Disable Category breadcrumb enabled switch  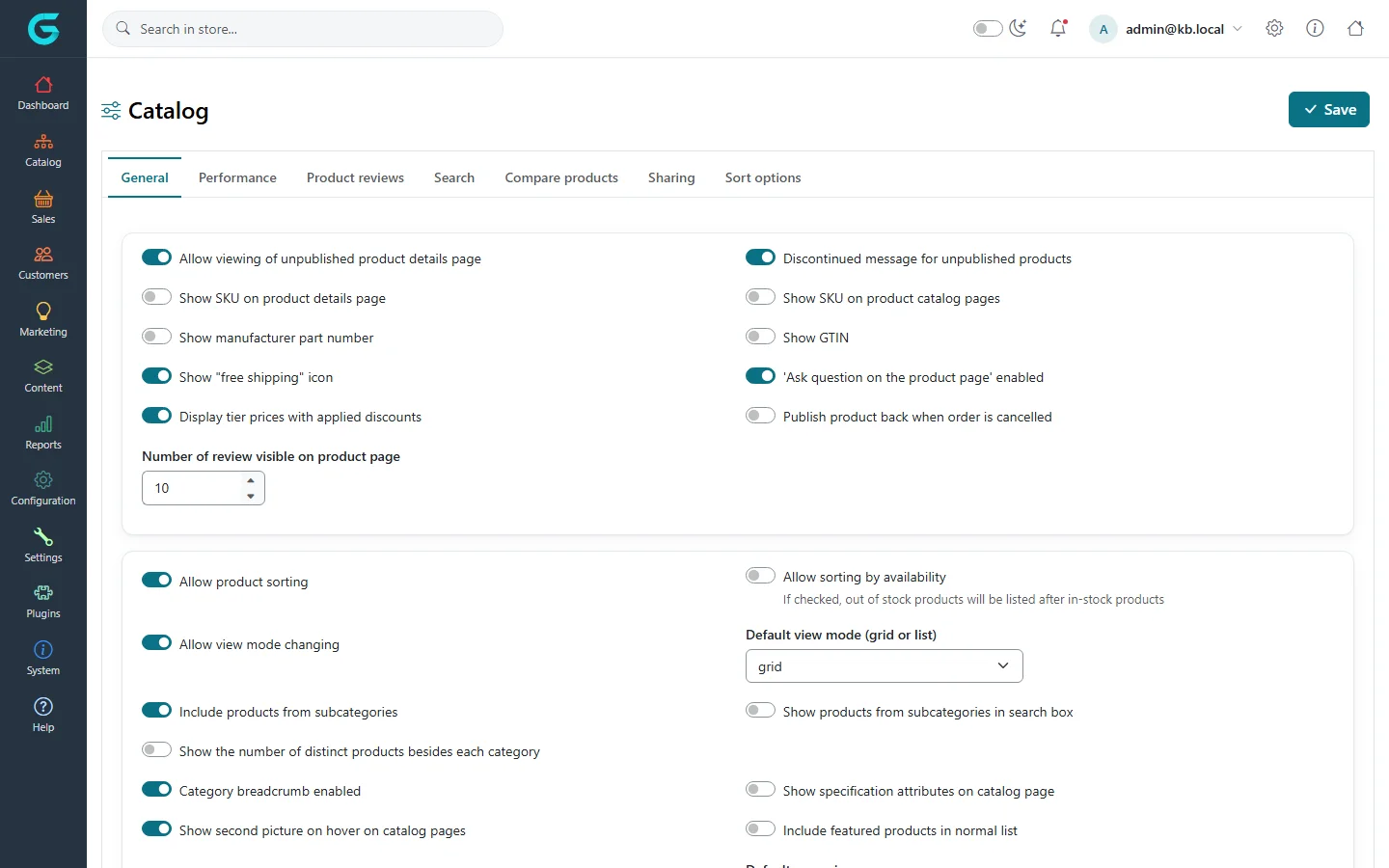(156, 789)
